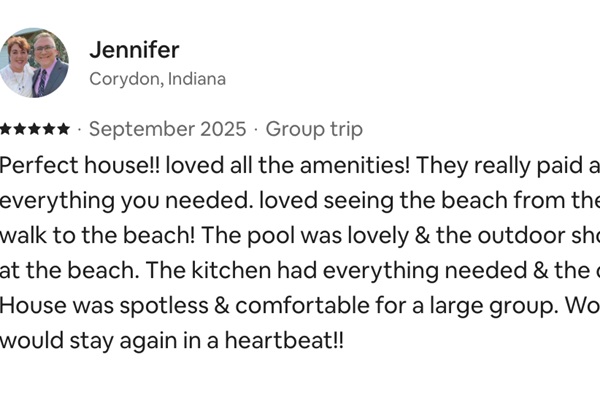Click the third rating star
600x400 pixels.
coord(35,129)
